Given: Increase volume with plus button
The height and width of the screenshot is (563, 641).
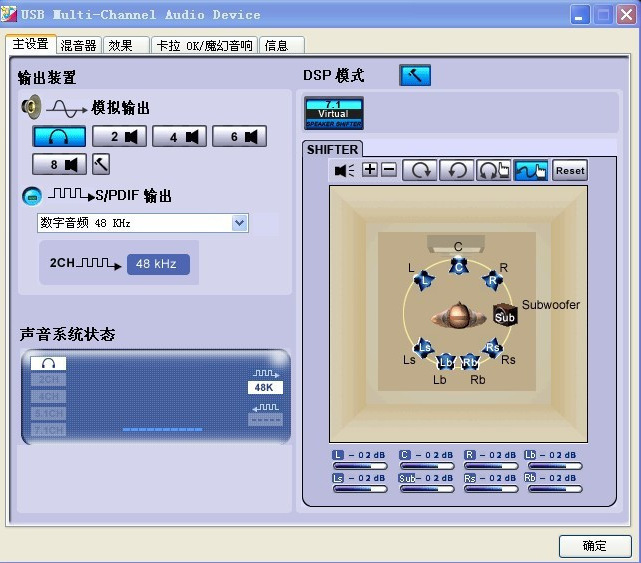Looking at the screenshot, I should [370, 169].
